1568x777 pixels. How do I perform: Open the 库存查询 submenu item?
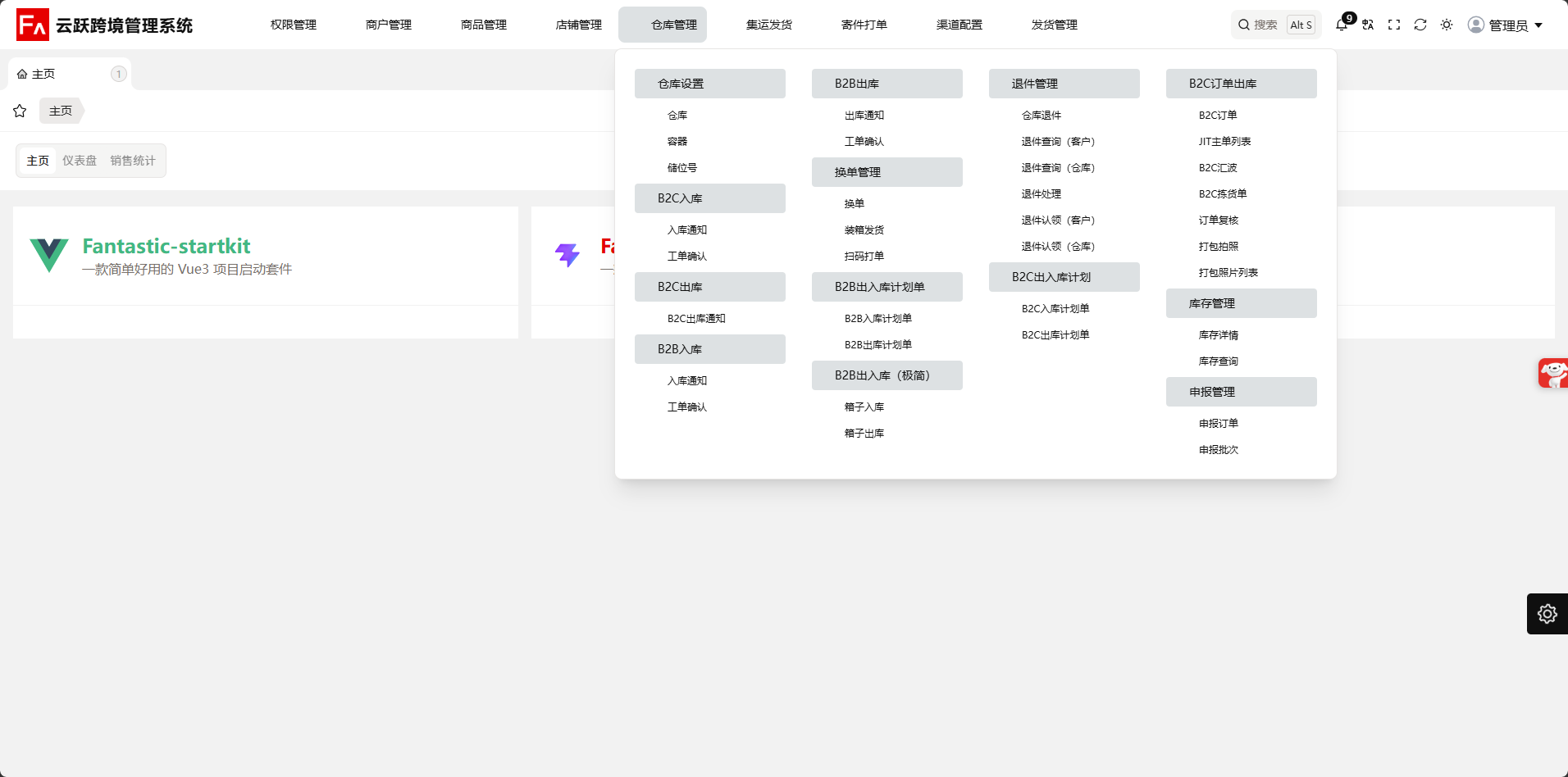[x=1219, y=361]
